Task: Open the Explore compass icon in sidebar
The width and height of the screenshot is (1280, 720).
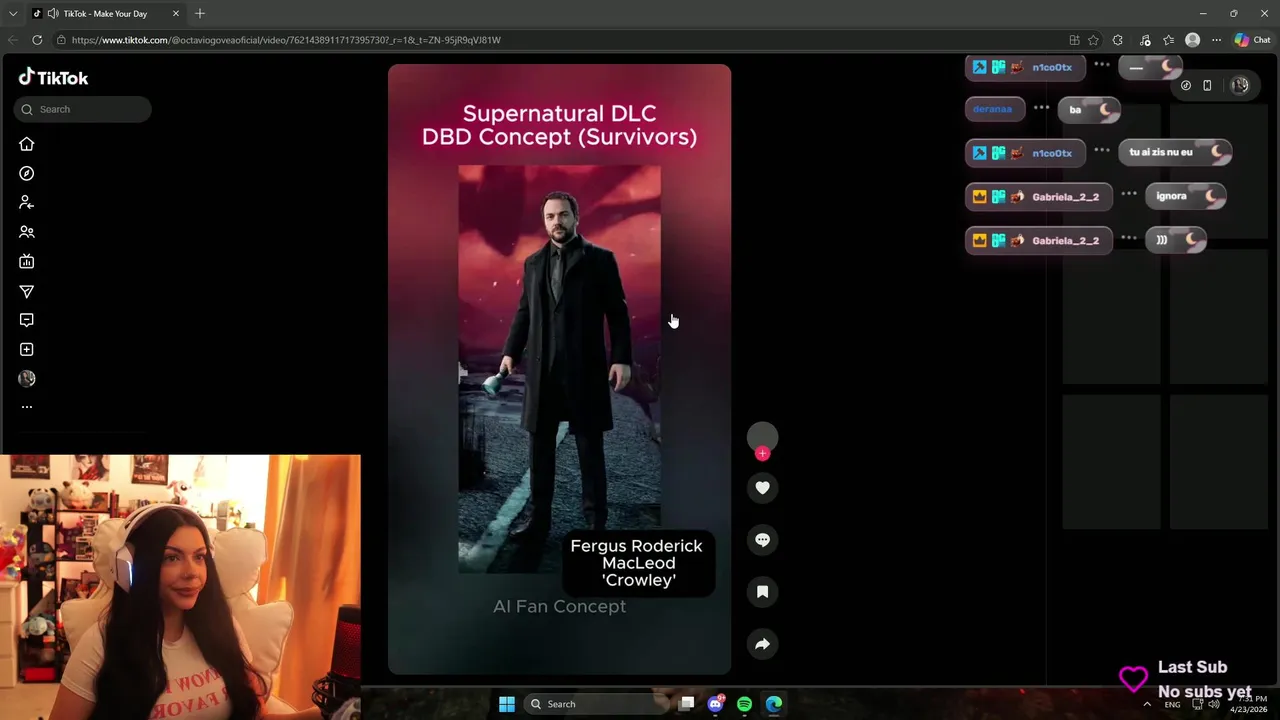Action: 27,173
